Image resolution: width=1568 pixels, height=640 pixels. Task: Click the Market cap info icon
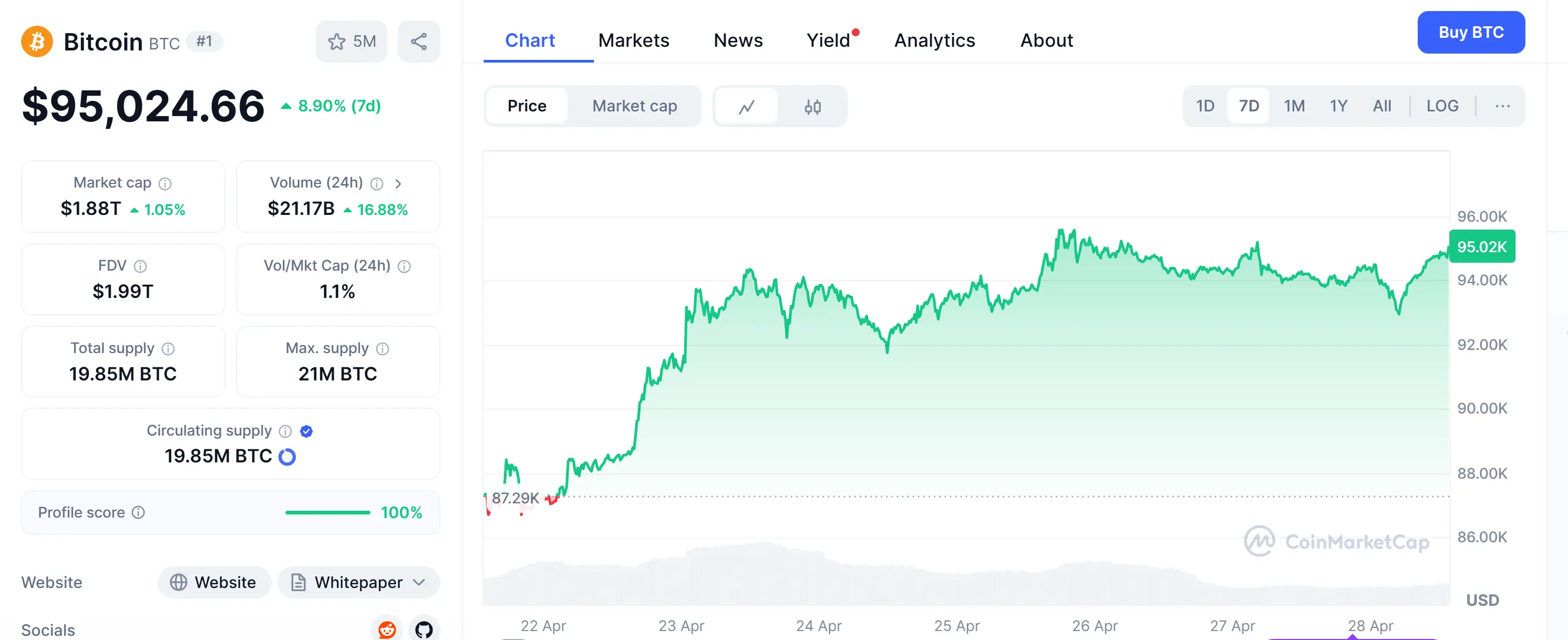pos(165,183)
